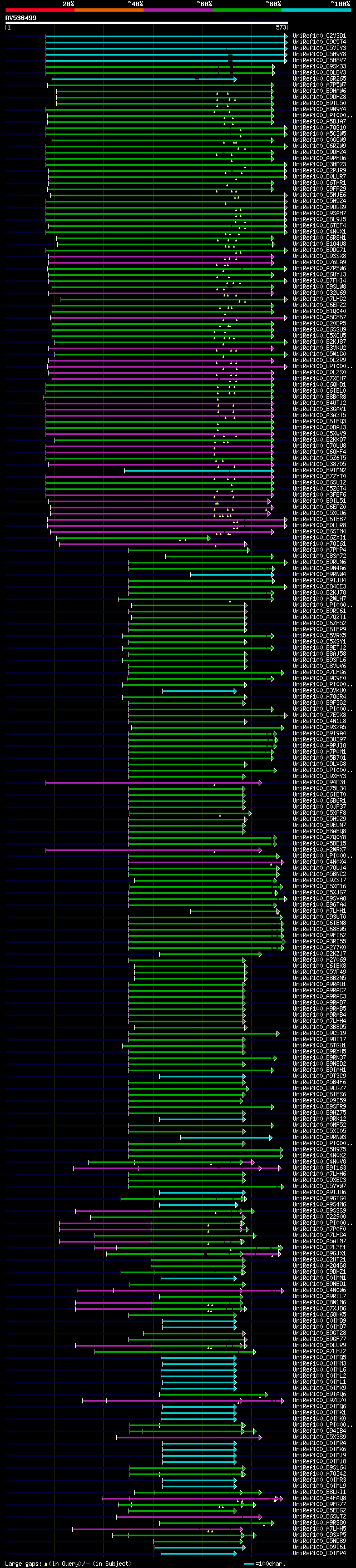Click hit label UniRef100_C6TAR1
Viewport: 356px width, 1568px height.
pos(319,182)
